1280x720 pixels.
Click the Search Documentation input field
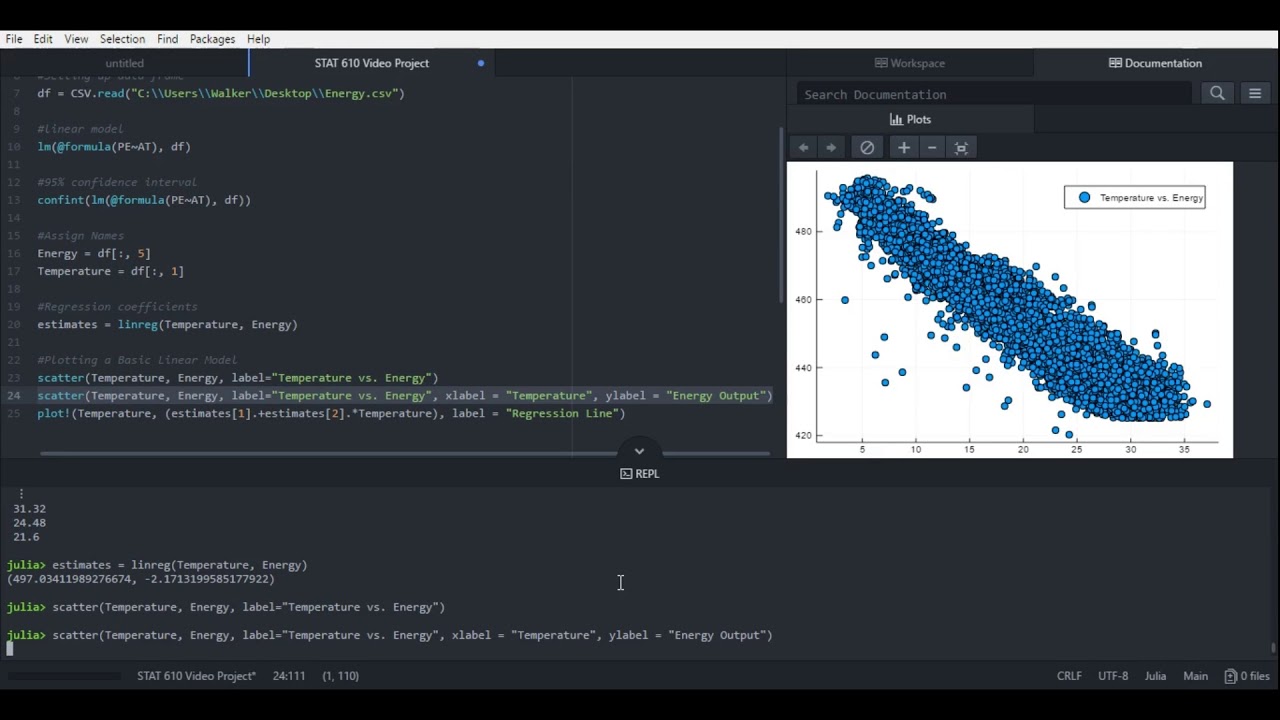[x=994, y=94]
